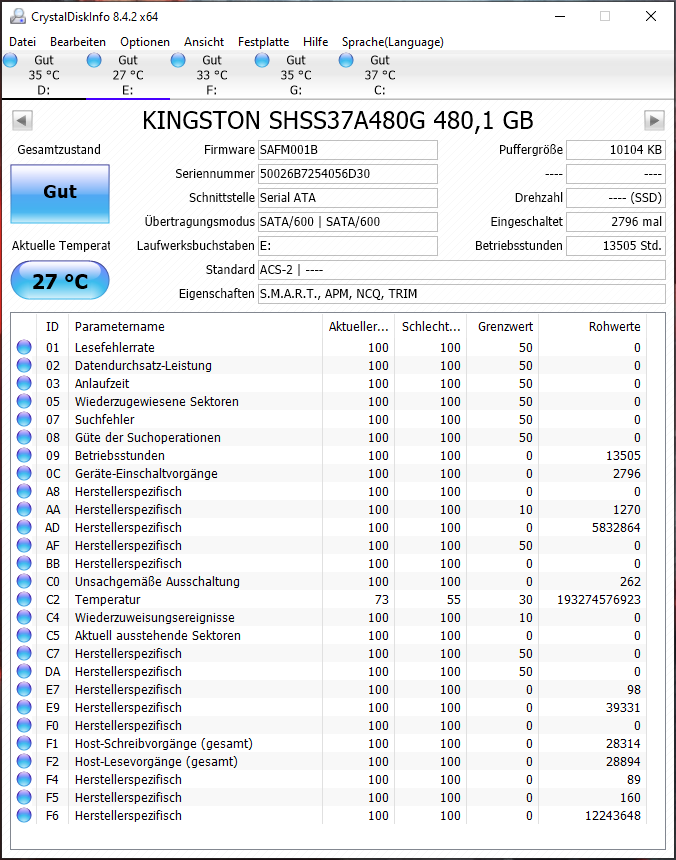Click the Firmware field SAFM001B
The width and height of the screenshot is (676, 860).
coord(348,150)
